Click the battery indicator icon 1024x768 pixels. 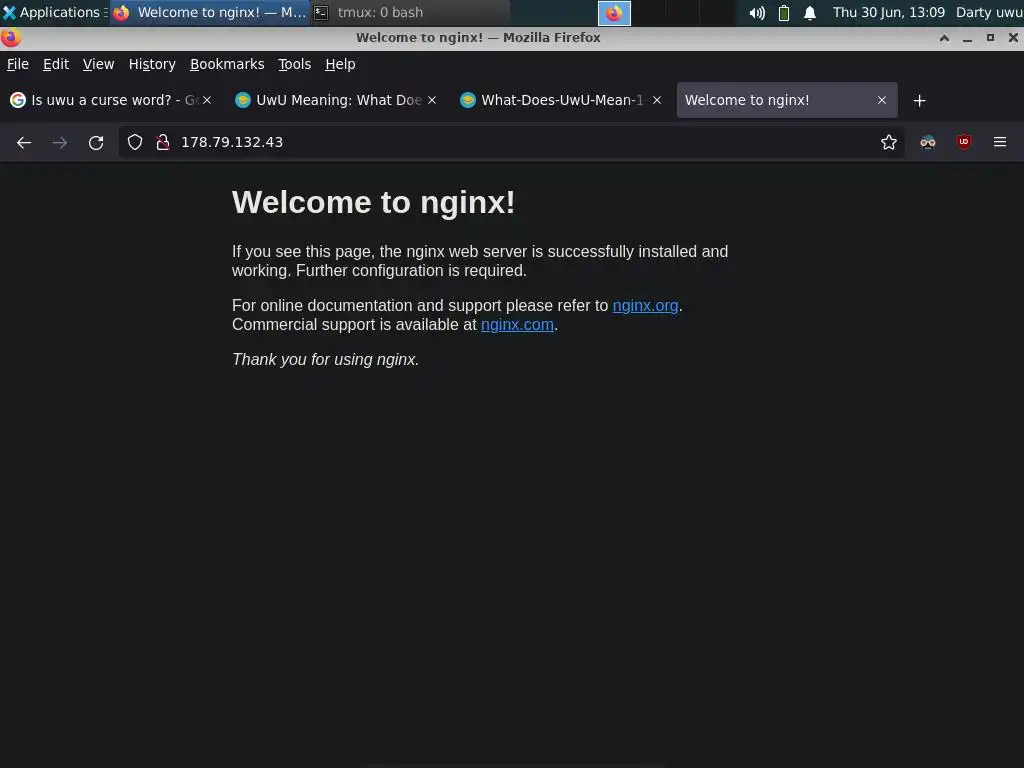click(x=784, y=13)
